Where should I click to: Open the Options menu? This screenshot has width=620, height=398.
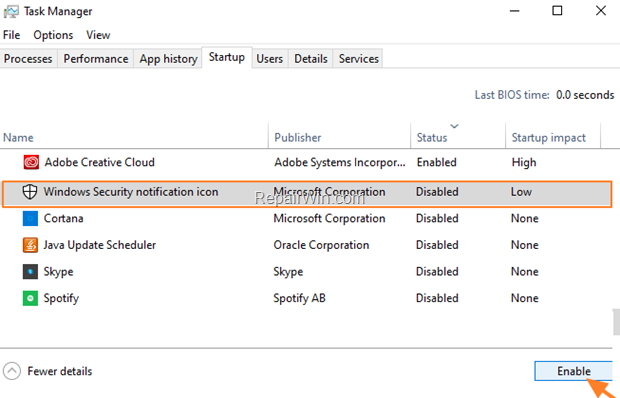53,35
